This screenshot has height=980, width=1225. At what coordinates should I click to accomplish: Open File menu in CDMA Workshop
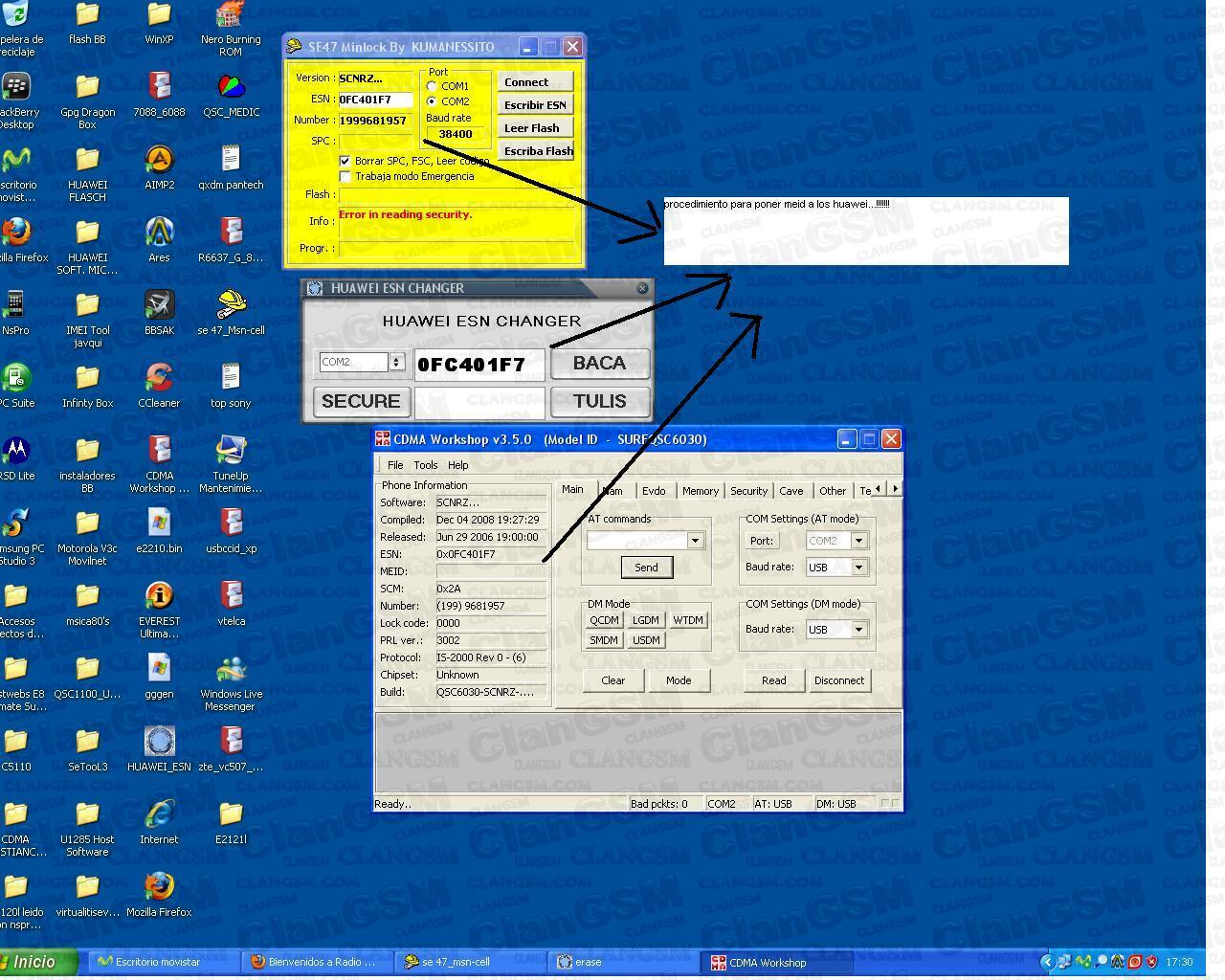395,465
